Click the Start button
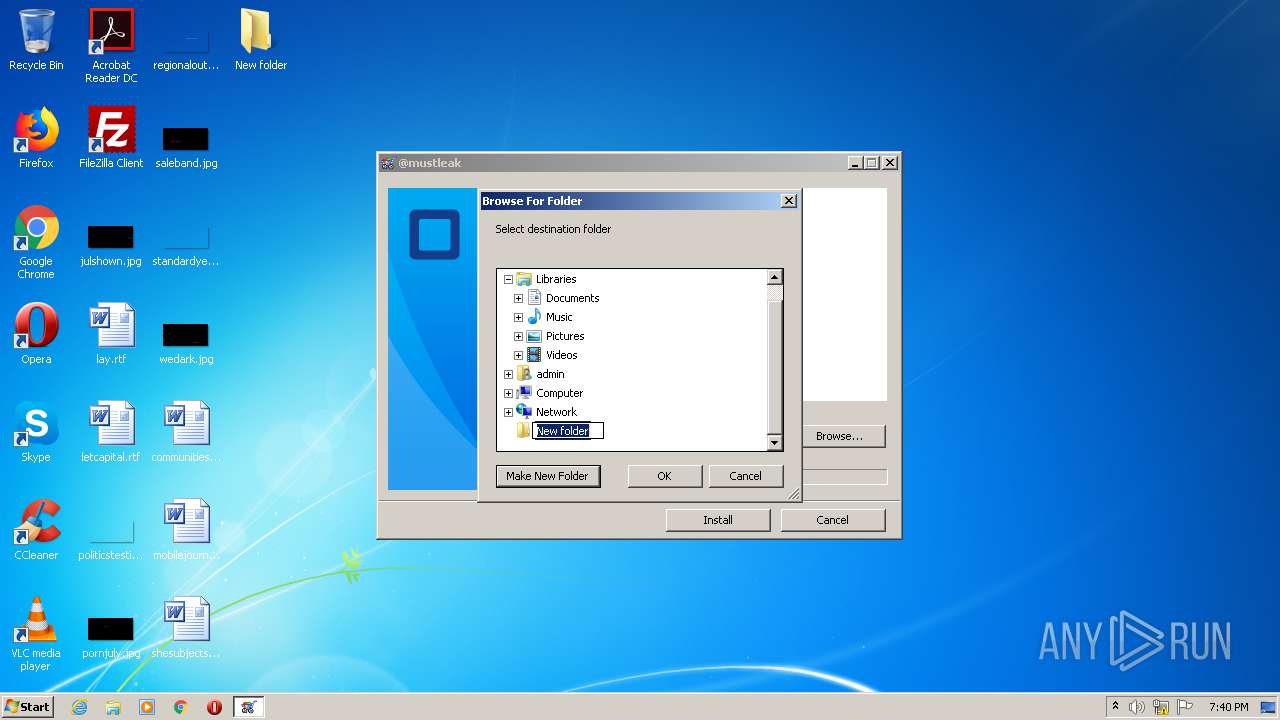This screenshot has width=1280, height=720. [28, 707]
